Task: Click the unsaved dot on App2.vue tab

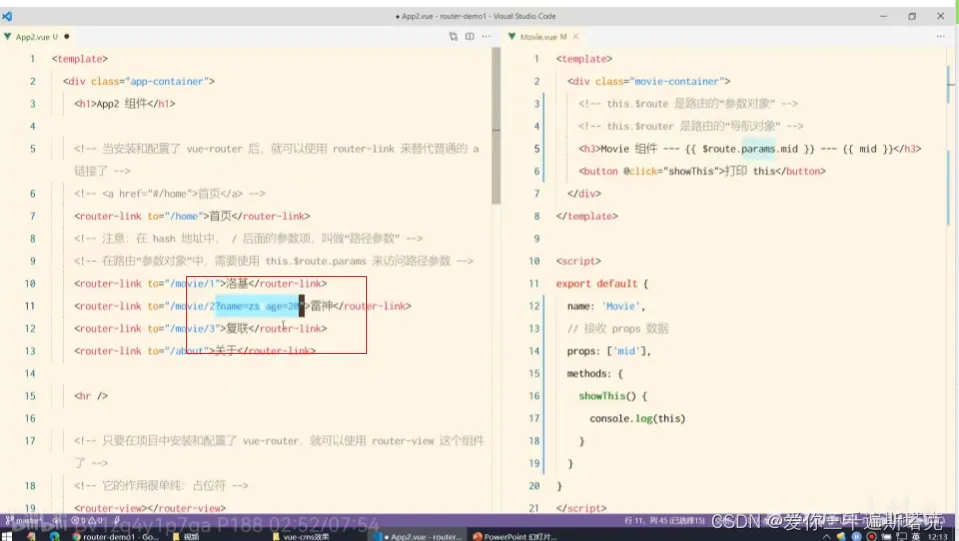Action: pos(67,37)
